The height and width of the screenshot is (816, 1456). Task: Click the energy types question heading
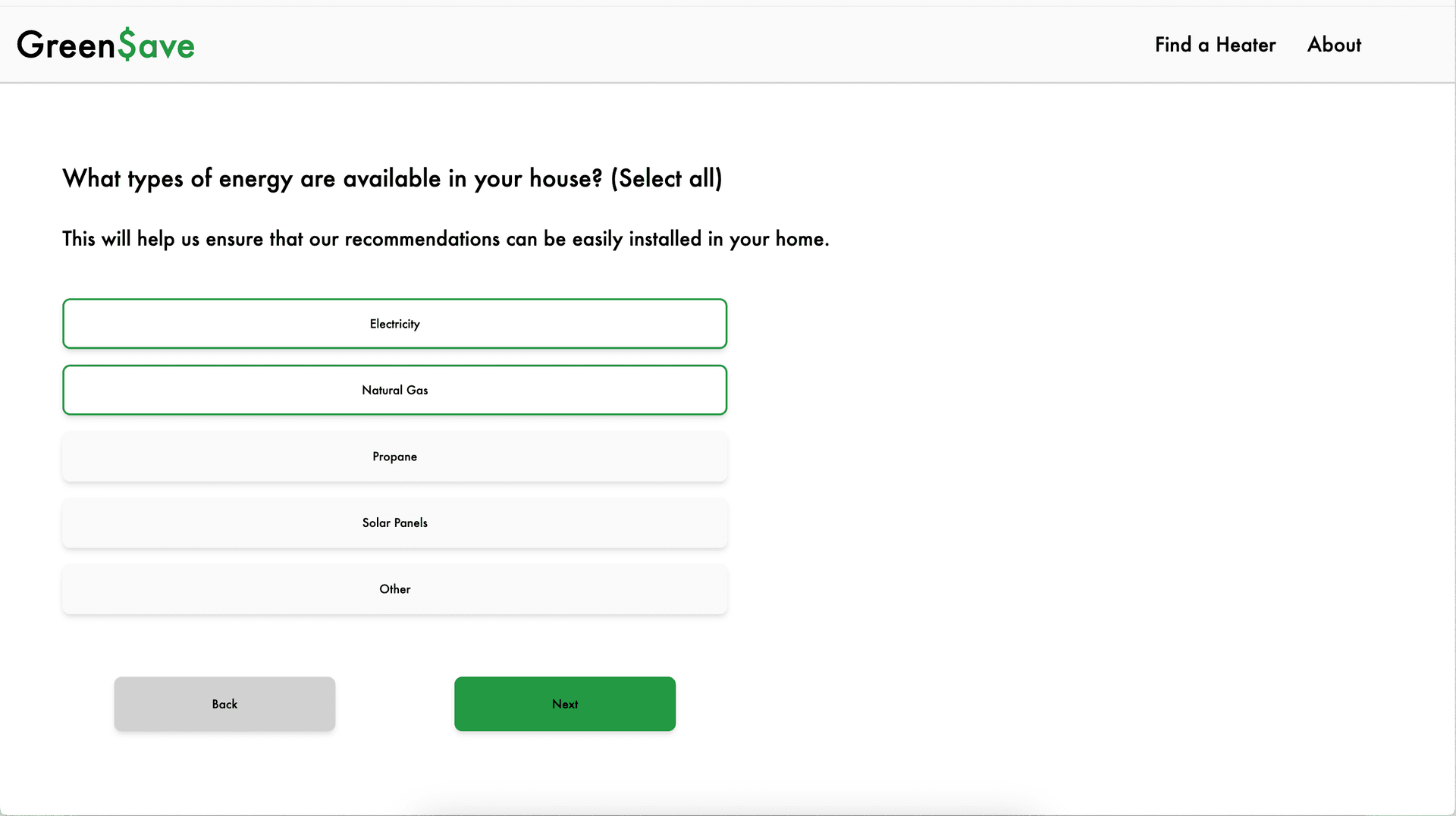click(392, 179)
